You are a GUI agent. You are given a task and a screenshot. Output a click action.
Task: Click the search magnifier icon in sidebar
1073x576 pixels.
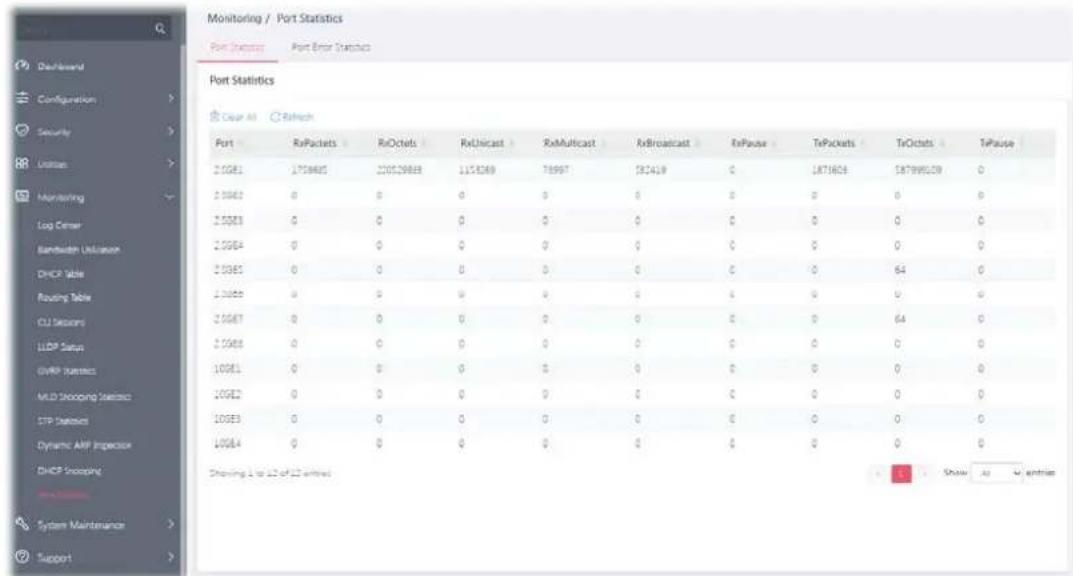pyautogui.click(x=160, y=28)
